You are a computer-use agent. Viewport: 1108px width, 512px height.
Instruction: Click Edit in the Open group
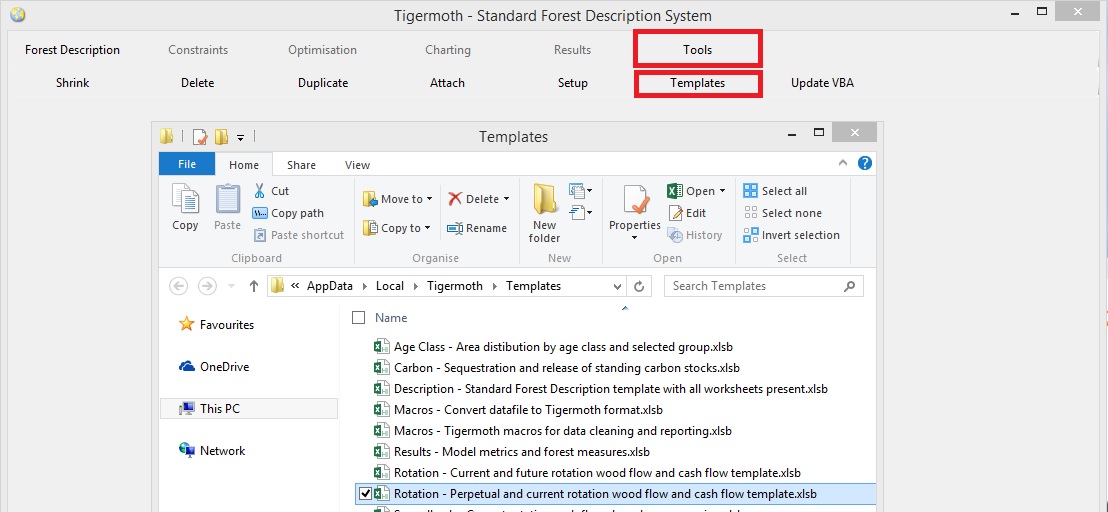(x=687, y=213)
